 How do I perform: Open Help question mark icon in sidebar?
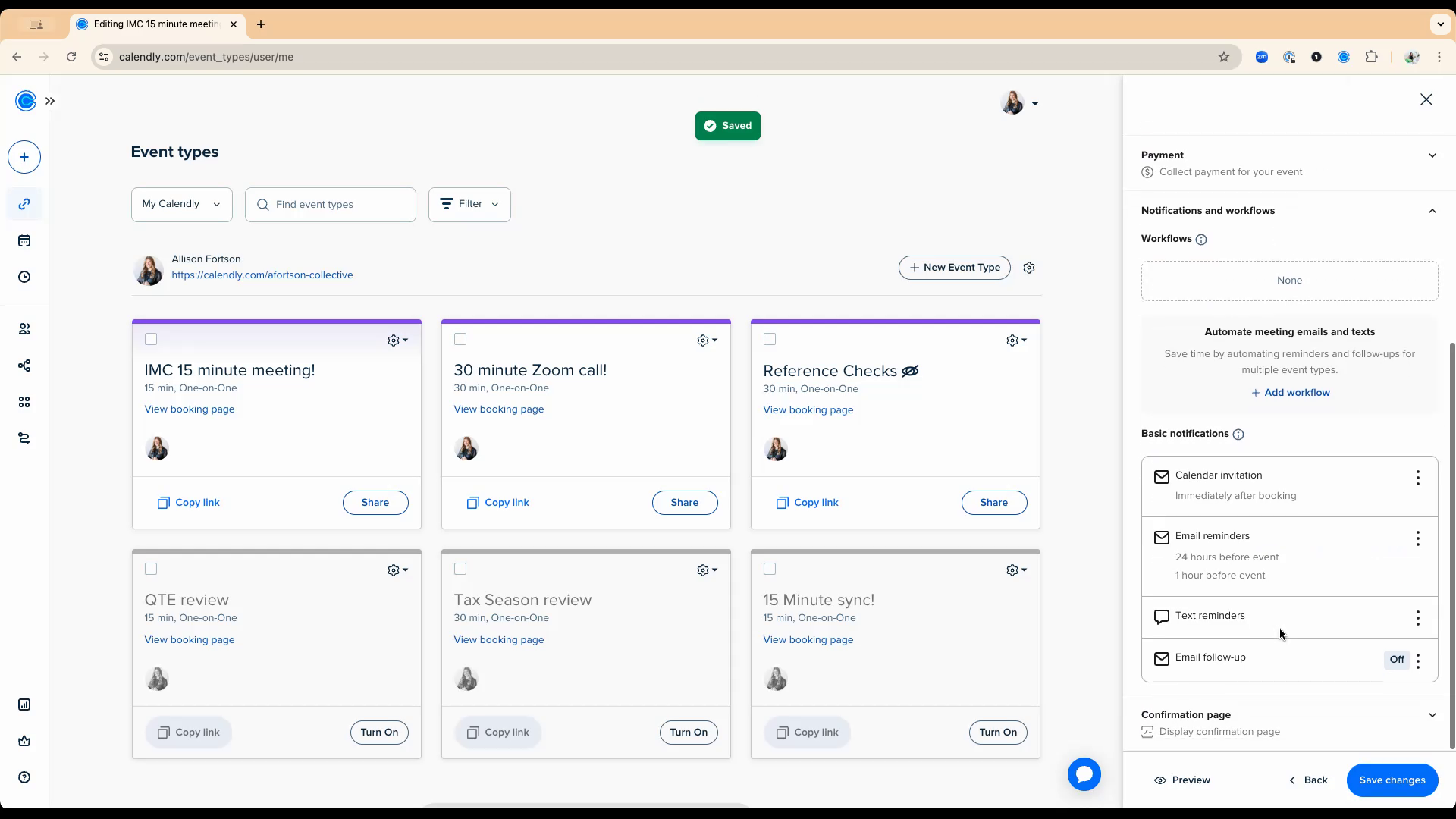pos(24,777)
